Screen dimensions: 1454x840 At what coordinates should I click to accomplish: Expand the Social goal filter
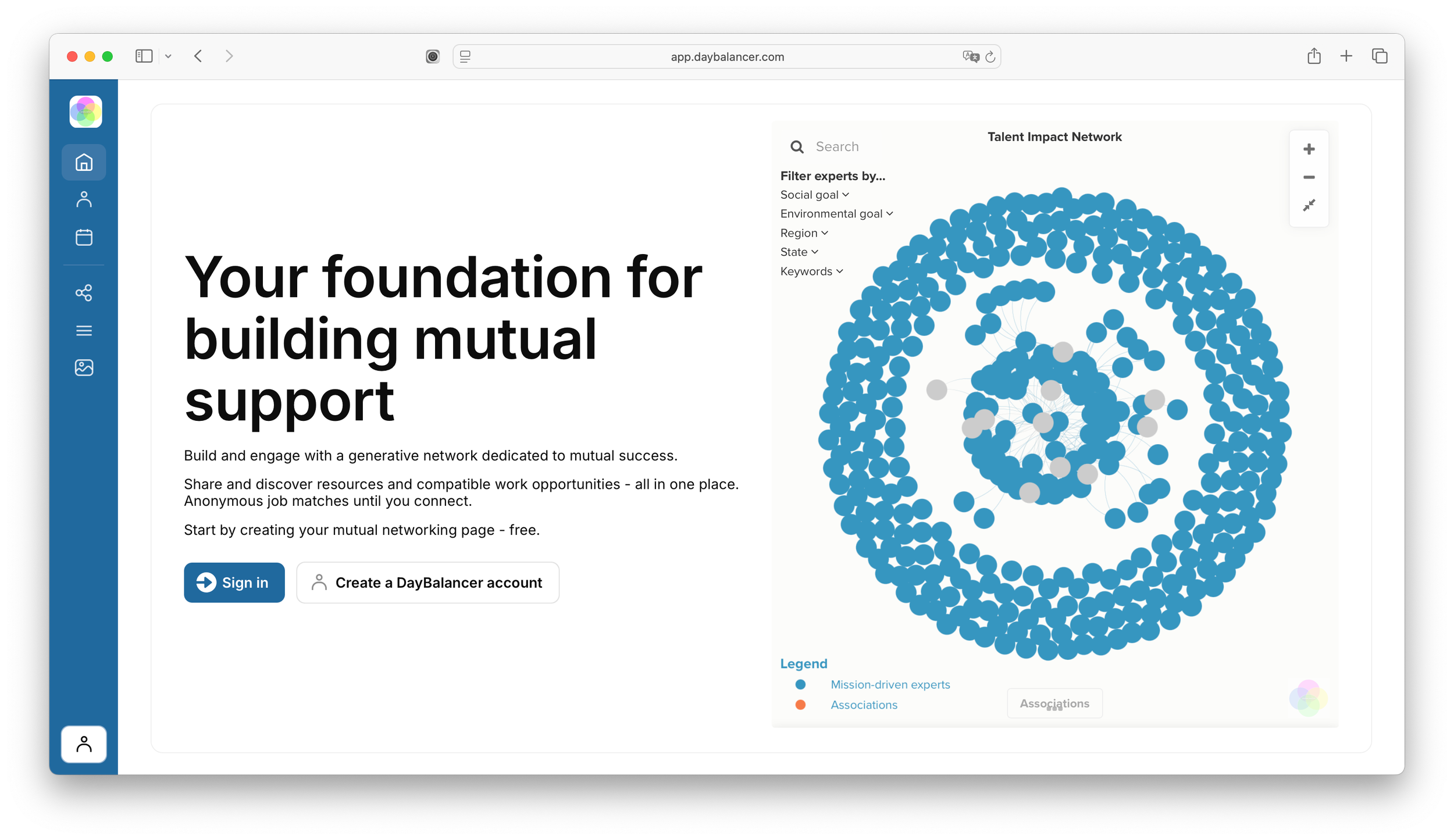[814, 195]
